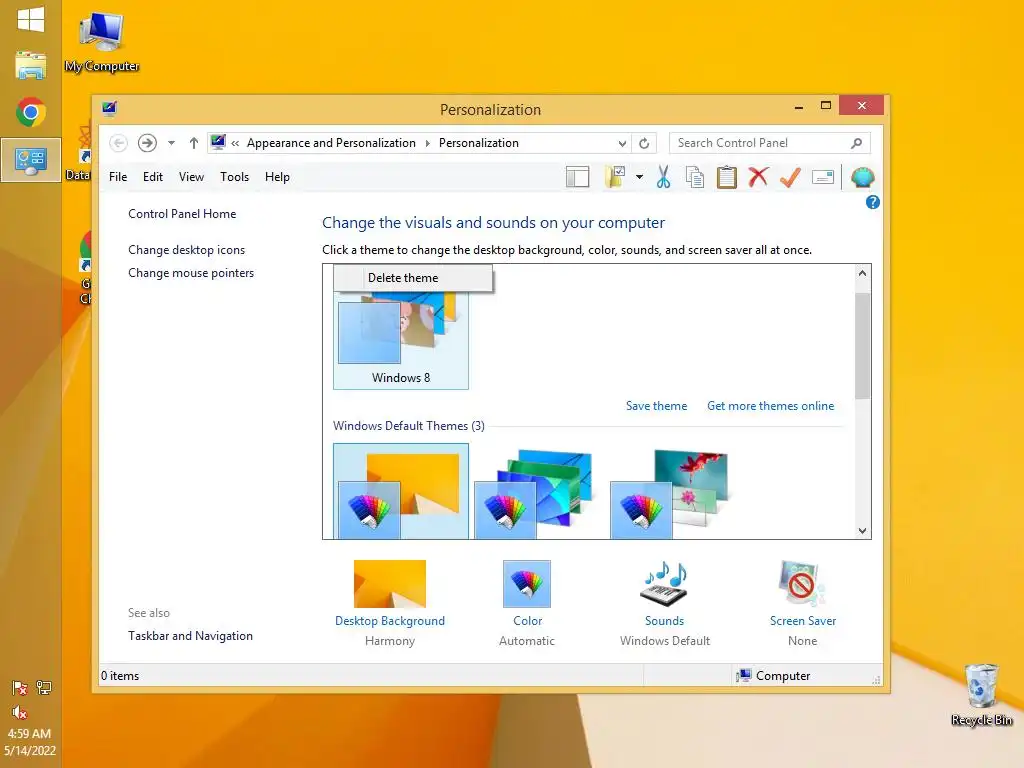1024x768 pixels.
Task: Click the double chevron in address bar
Action: point(235,143)
